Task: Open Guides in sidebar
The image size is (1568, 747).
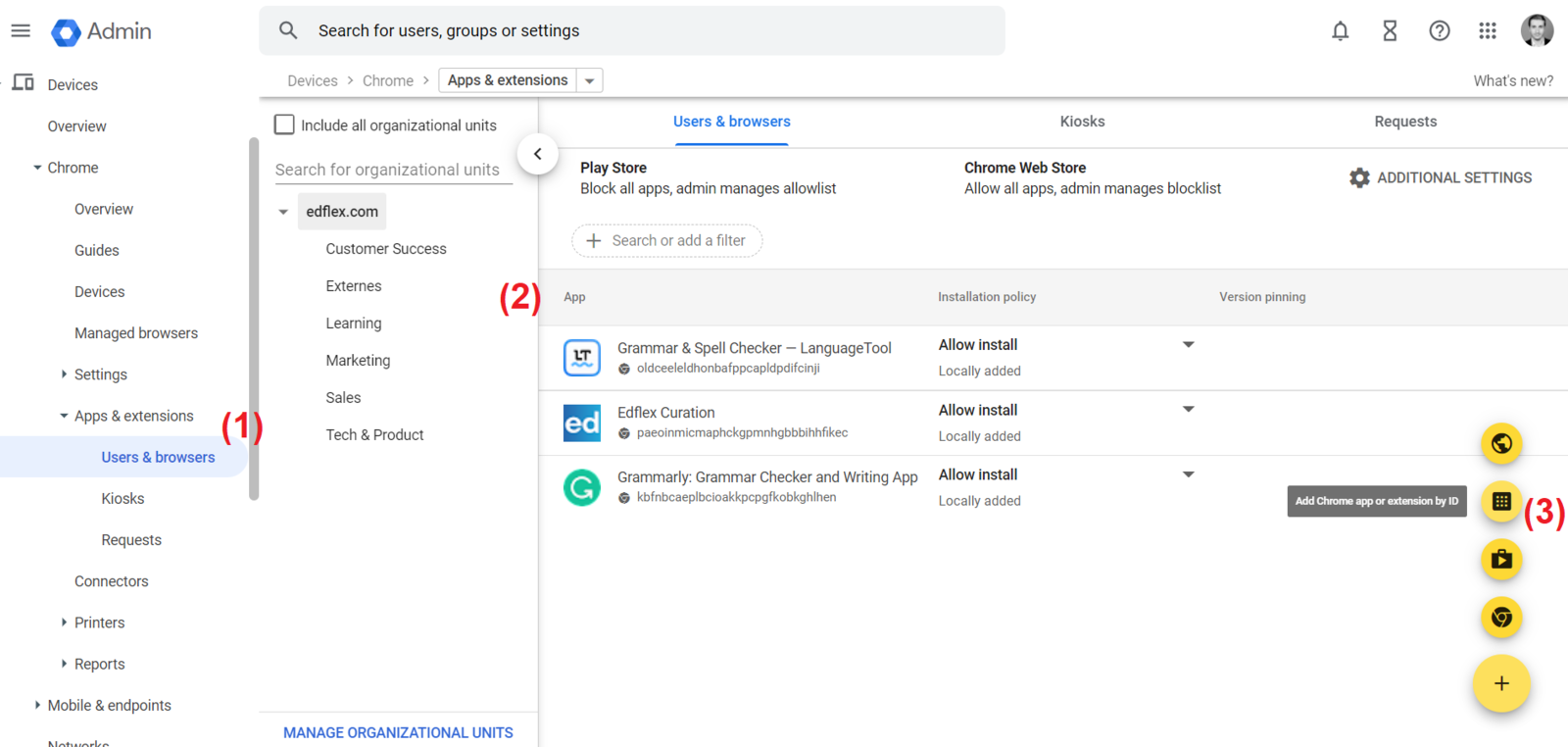Action: point(97,250)
